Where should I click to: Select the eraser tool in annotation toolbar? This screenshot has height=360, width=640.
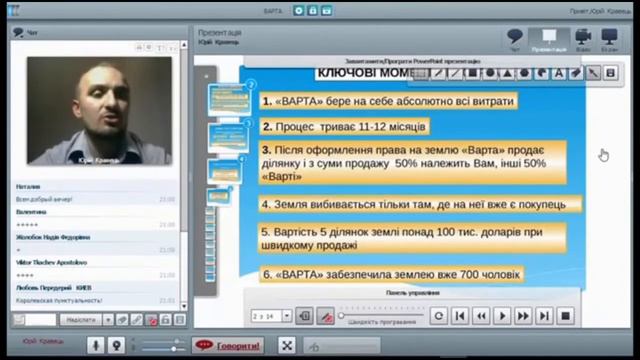pos(576,73)
